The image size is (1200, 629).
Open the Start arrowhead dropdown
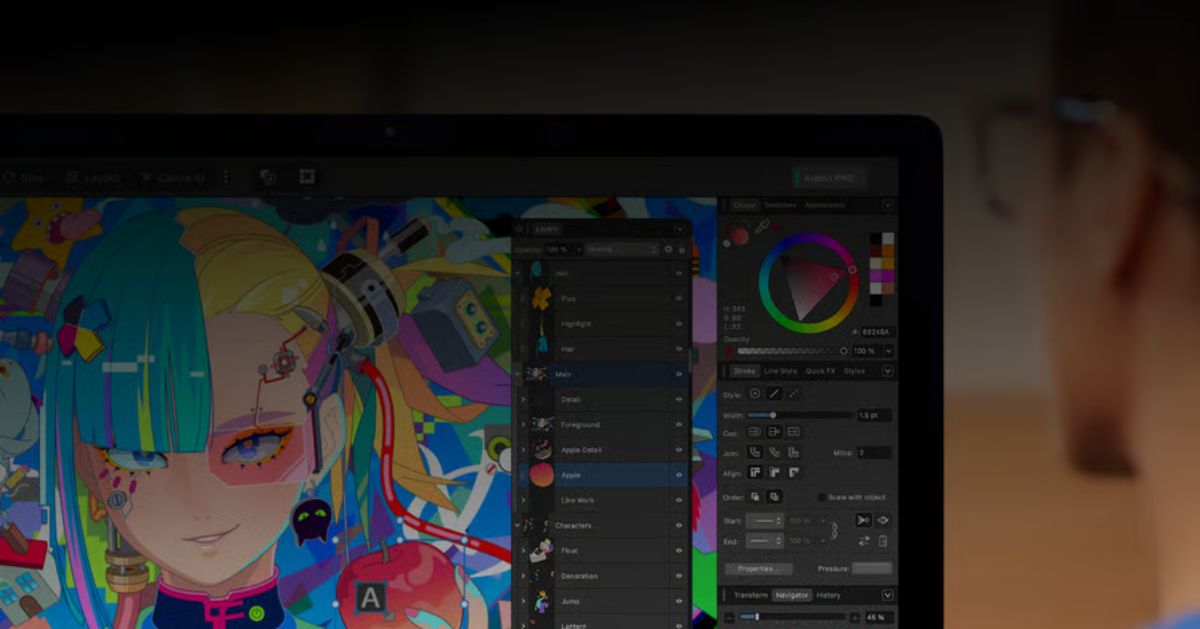(765, 519)
